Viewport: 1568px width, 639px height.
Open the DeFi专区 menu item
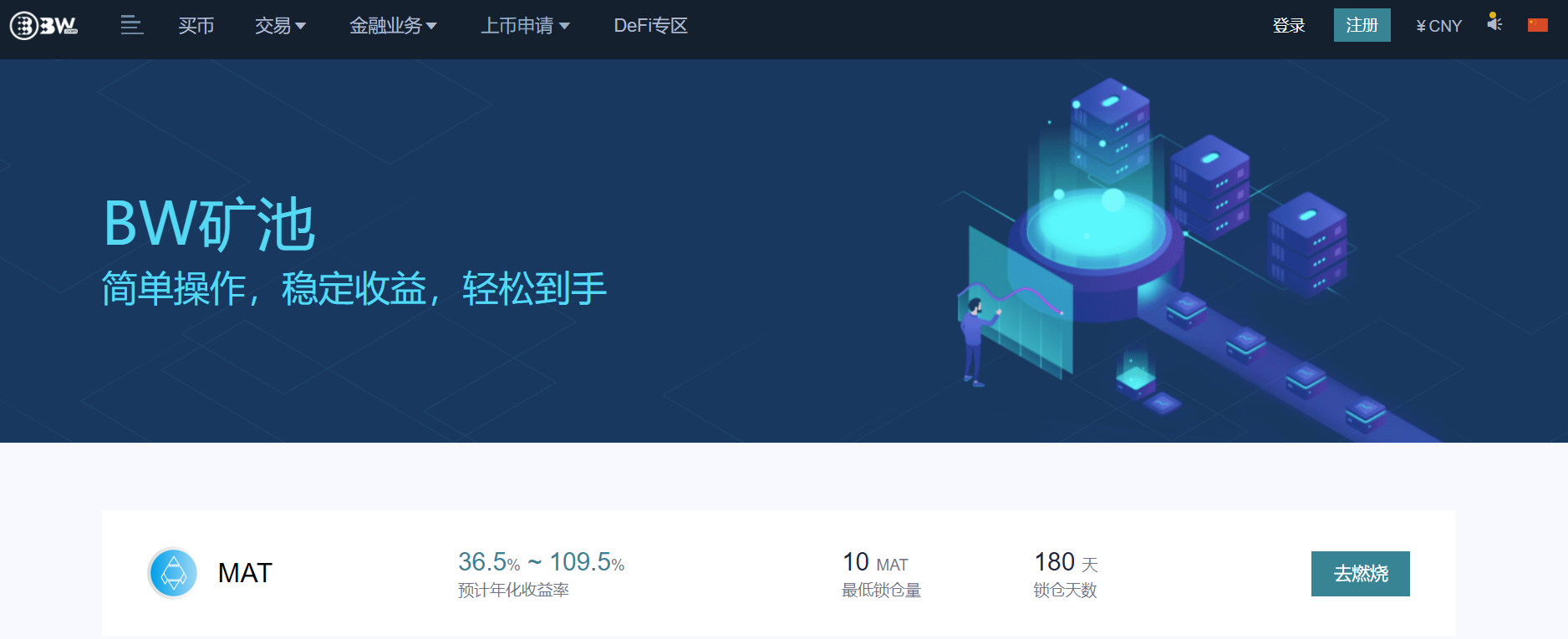point(650,26)
